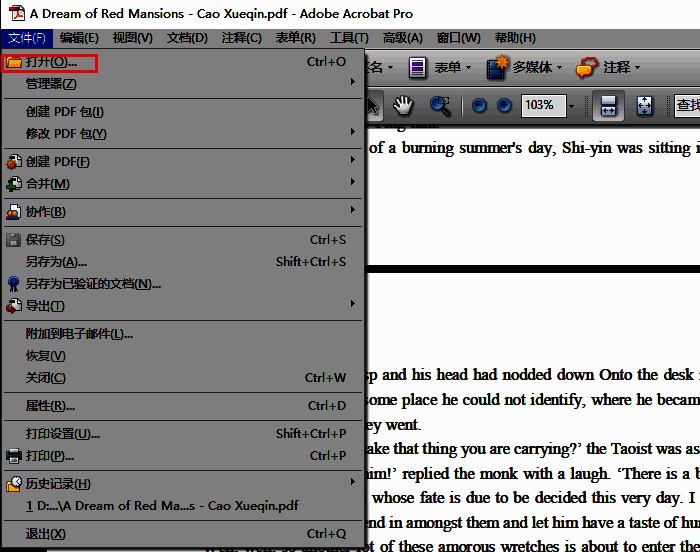Click the zoom out minus button
Image resolution: width=700 pixels, height=552 pixels.
coord(479,105)
